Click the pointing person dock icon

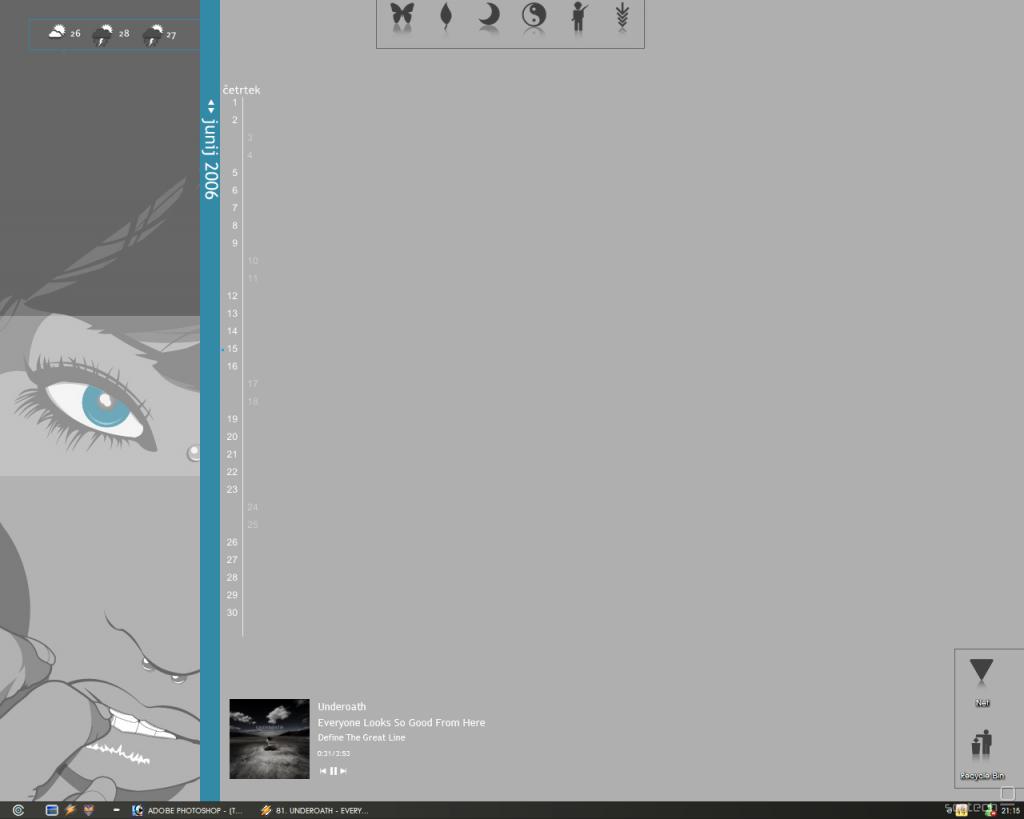click(x=579, y=16)
